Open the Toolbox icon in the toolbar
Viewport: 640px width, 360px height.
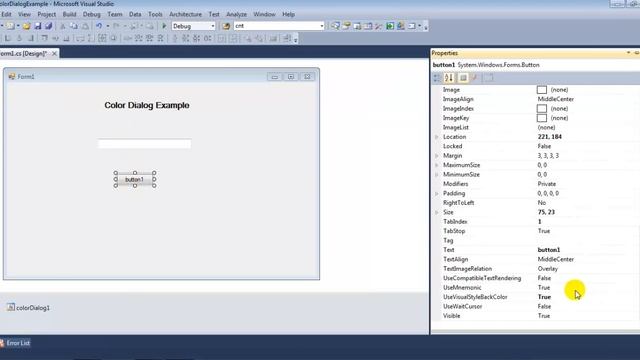click(379, 26)
